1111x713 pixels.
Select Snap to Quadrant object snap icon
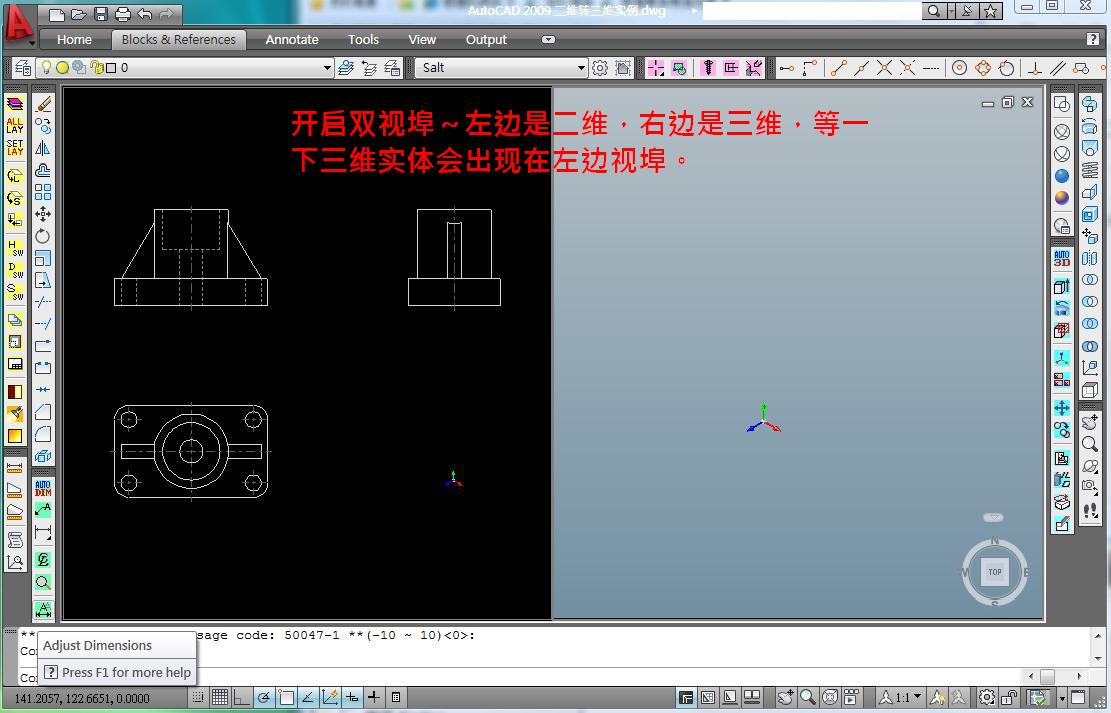click(x=983, y=68)
